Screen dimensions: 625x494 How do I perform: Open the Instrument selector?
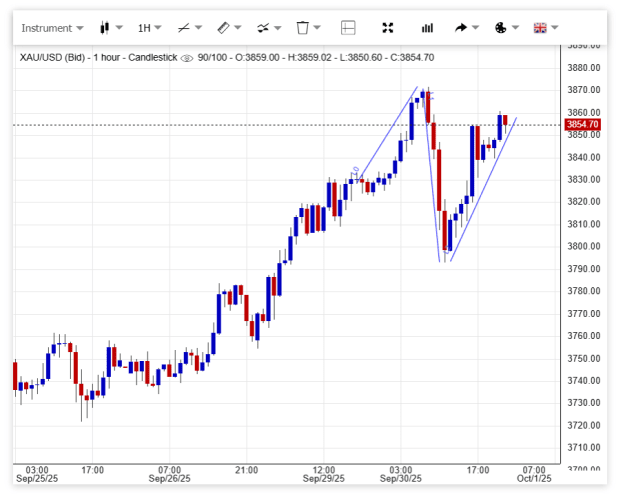coord(52,28)
